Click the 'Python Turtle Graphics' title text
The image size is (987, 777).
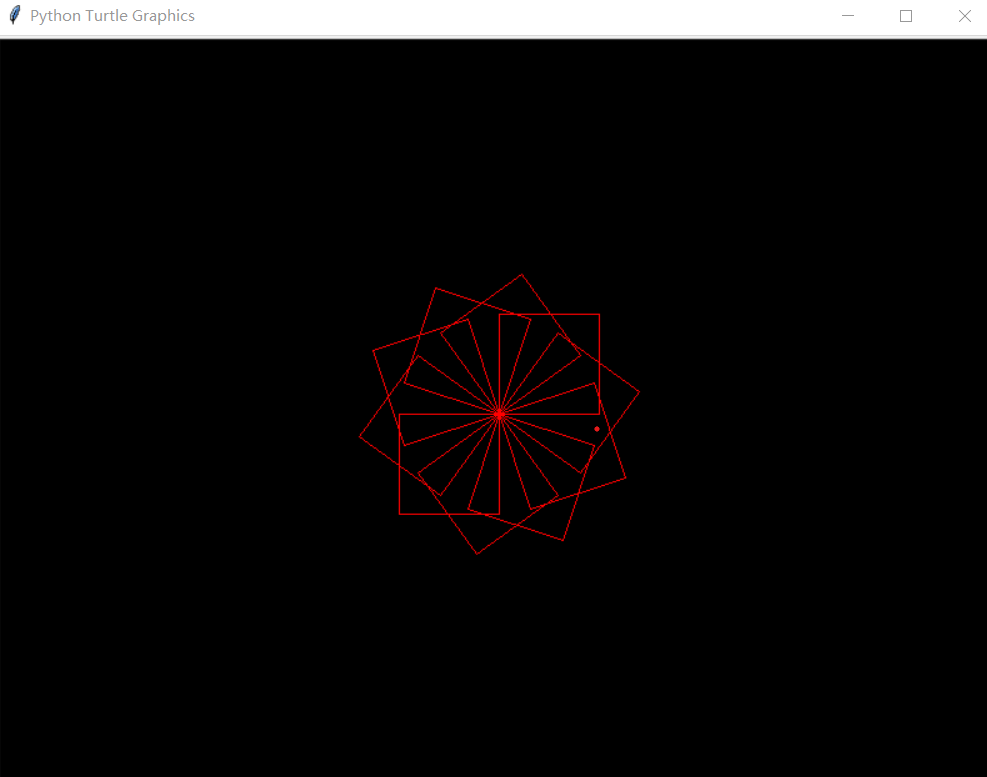tap(112, 16)
